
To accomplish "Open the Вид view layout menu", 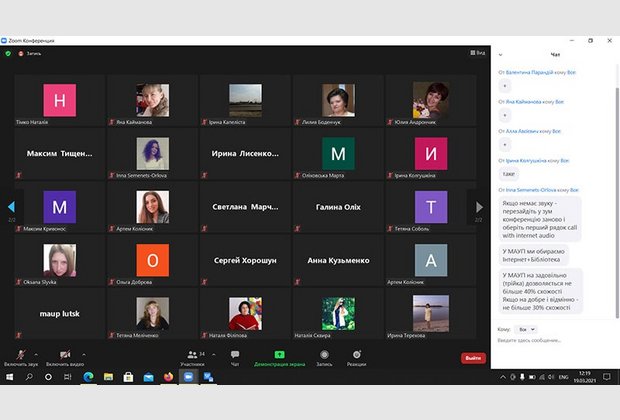I will coord(479,53).
